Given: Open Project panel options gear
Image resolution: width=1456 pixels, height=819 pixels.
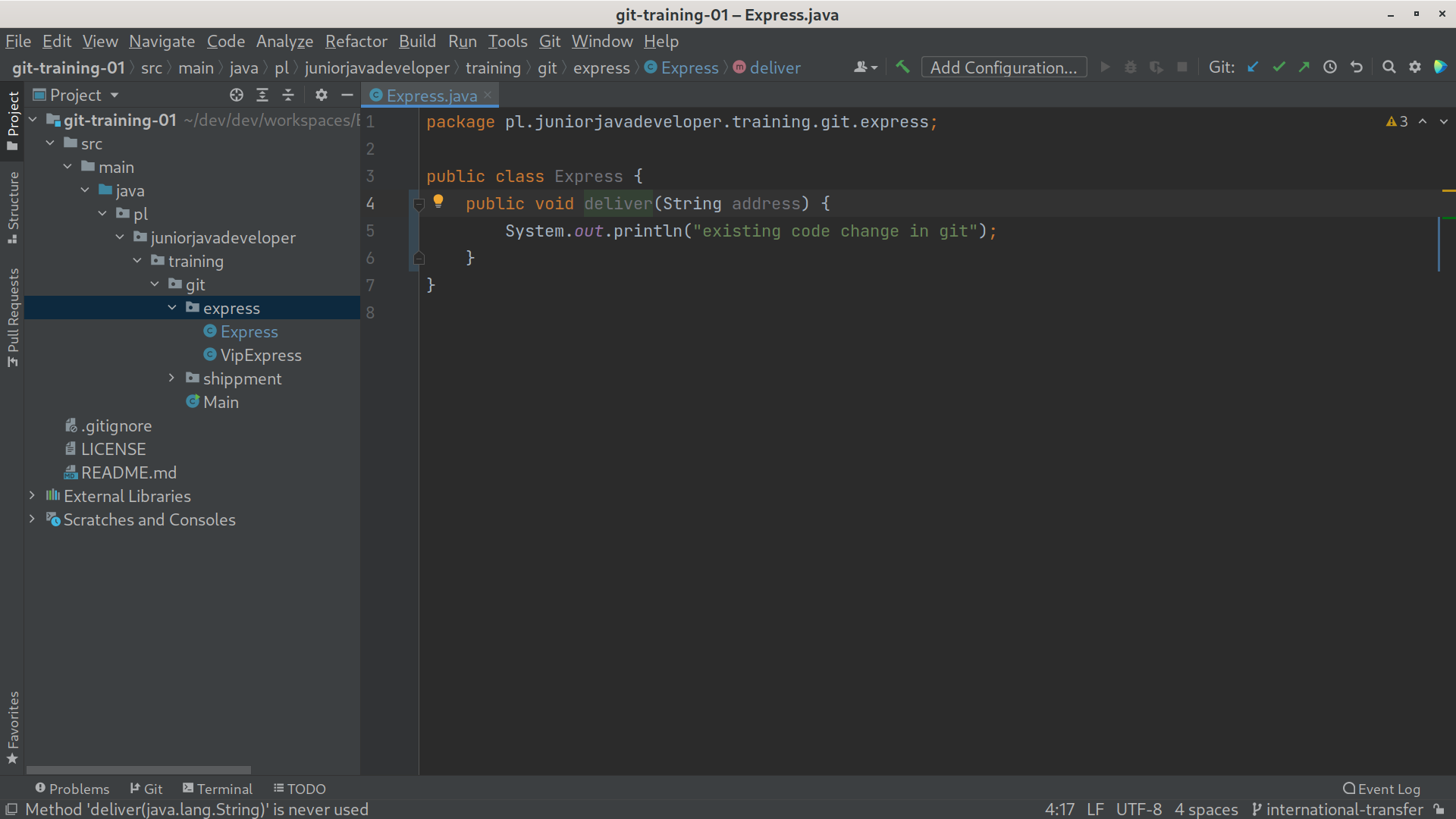Looking at the screenshot, I should 322,95.
